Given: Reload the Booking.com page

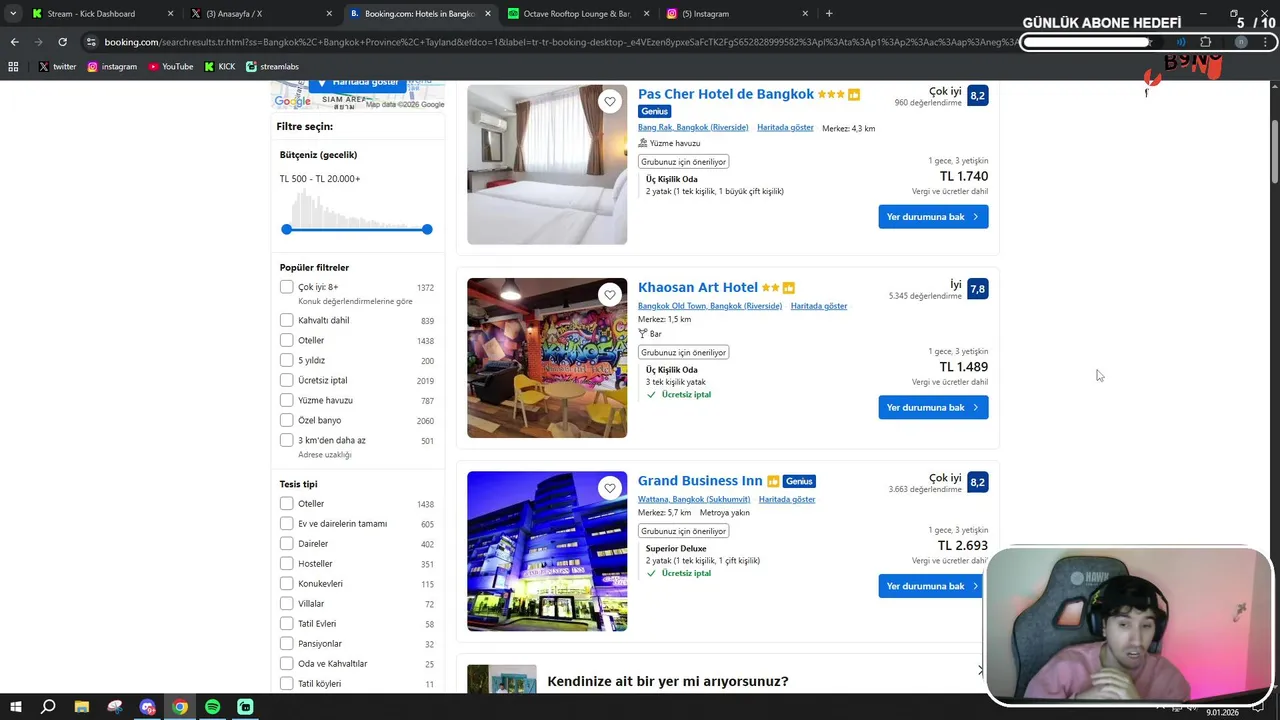Looking at the screenshot, I should point(62,42).
